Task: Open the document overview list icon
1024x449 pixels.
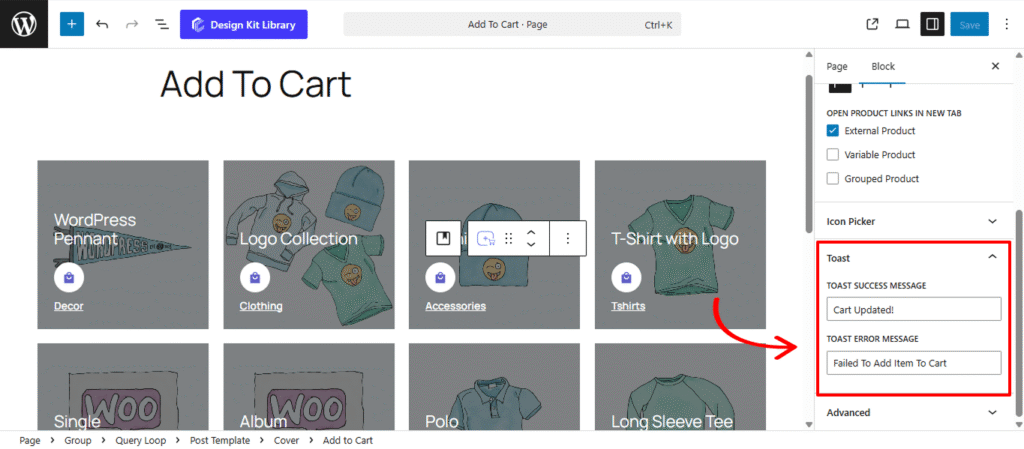Action: click(x=161, y=24)
